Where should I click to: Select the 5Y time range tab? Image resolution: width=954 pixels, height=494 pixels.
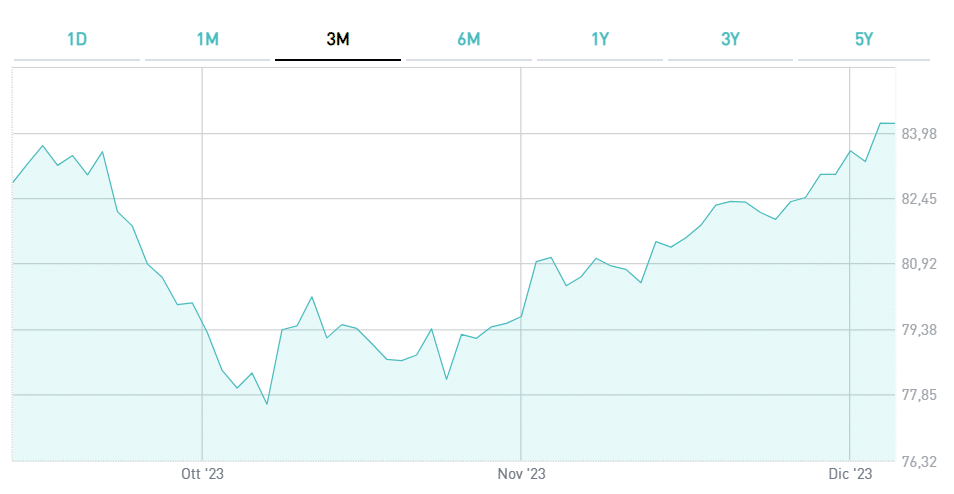[x=864, y=40]
